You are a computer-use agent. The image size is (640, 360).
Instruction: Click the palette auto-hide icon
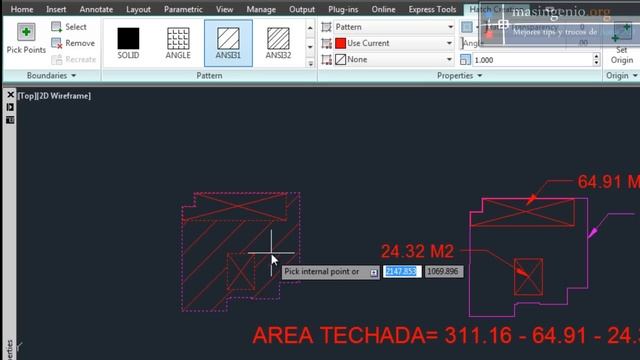(x=10, y=107)
